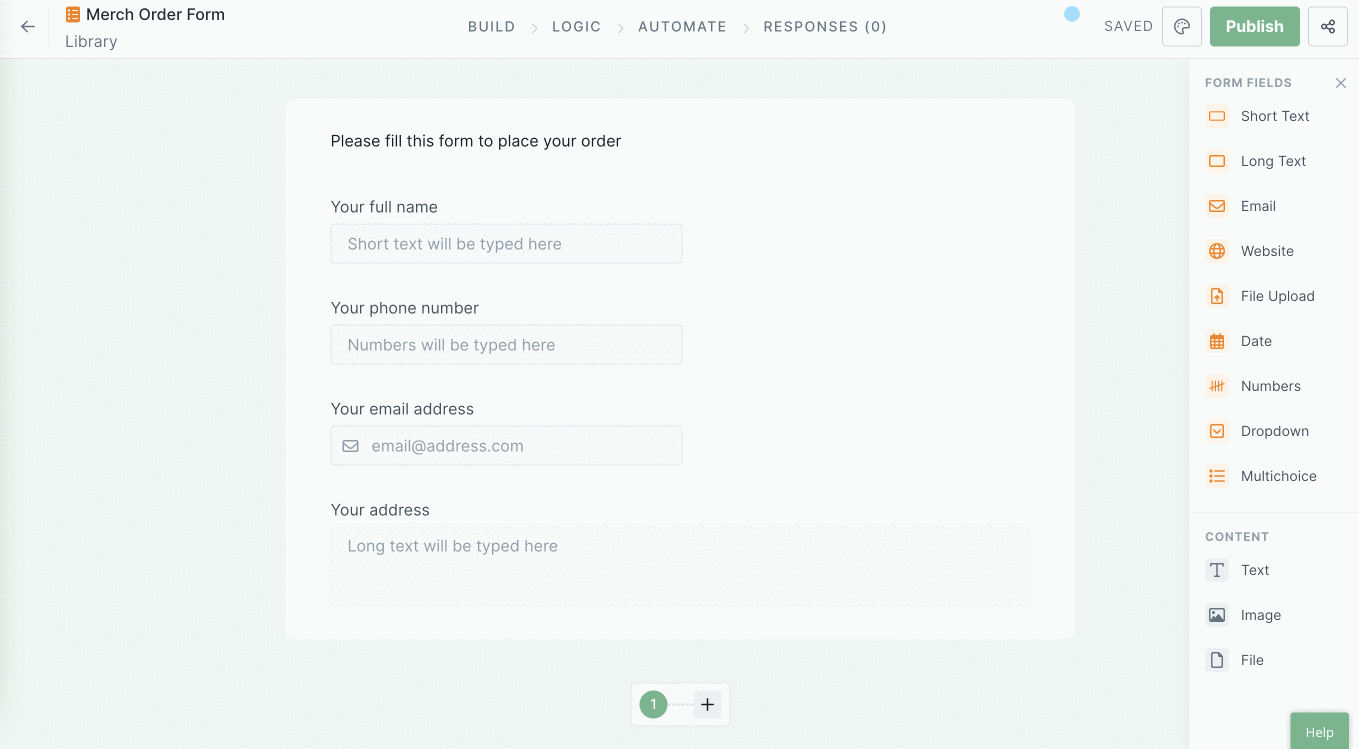Viewport: 1359px width, 749px height.
Task: Open the AUTOMATE section
Action: point(682,27)
